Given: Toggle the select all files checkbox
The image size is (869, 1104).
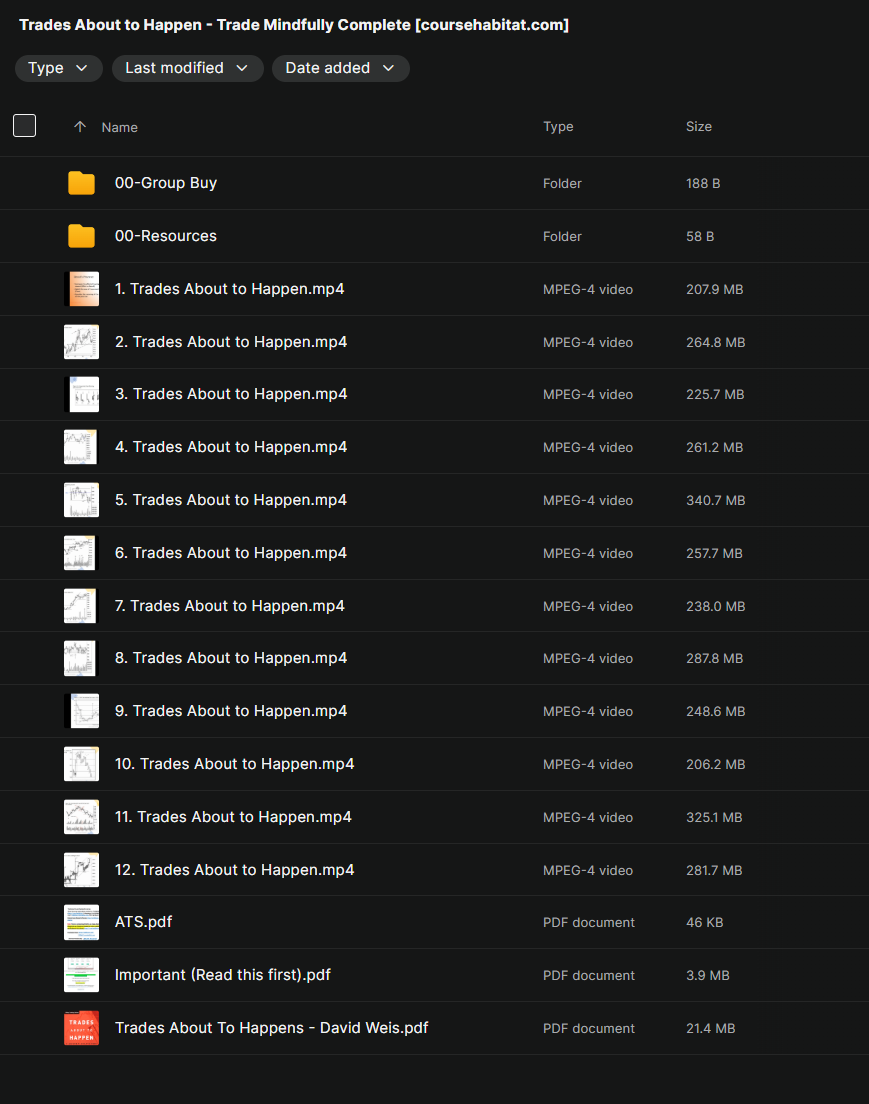Looking at the screenshot, I should click(x=24, y=125).
